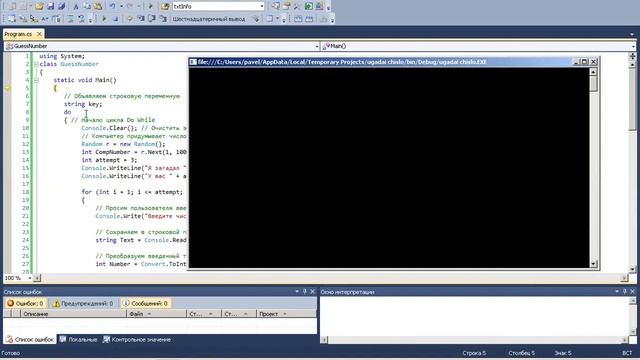This screenshot has width=640, height=360.
Task: Open the Окно интерпретации panel options arrow
Action: pos(617,291)
